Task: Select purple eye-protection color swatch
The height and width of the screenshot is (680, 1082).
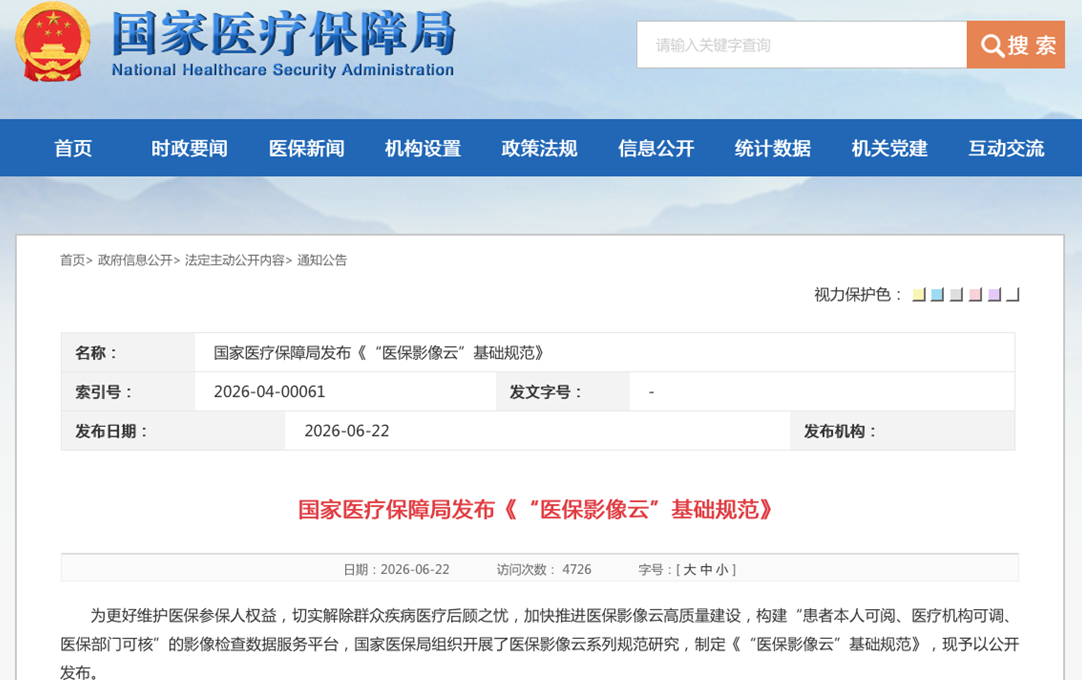Action: click(994, 295)
